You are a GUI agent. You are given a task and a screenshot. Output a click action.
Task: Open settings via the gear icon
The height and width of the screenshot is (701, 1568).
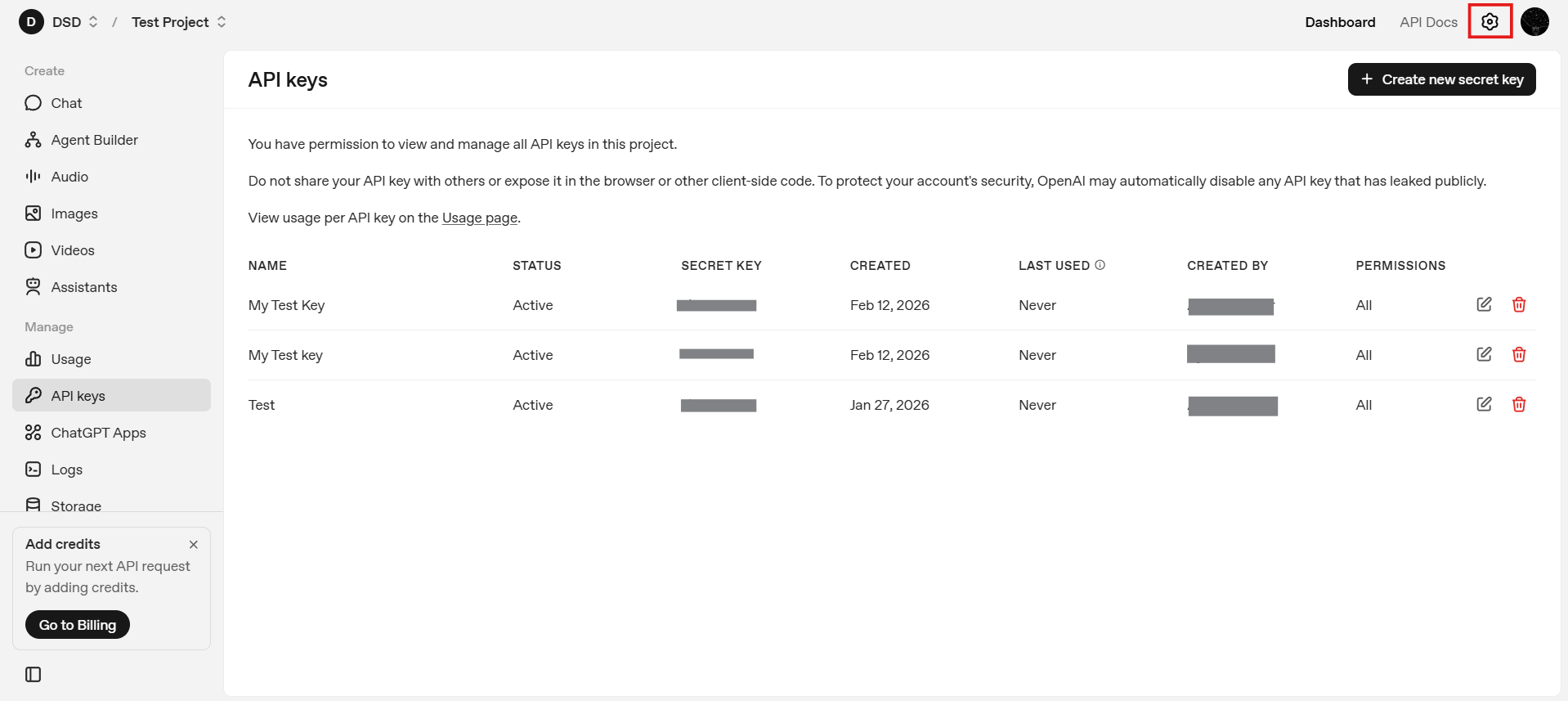pos(1490,22)
